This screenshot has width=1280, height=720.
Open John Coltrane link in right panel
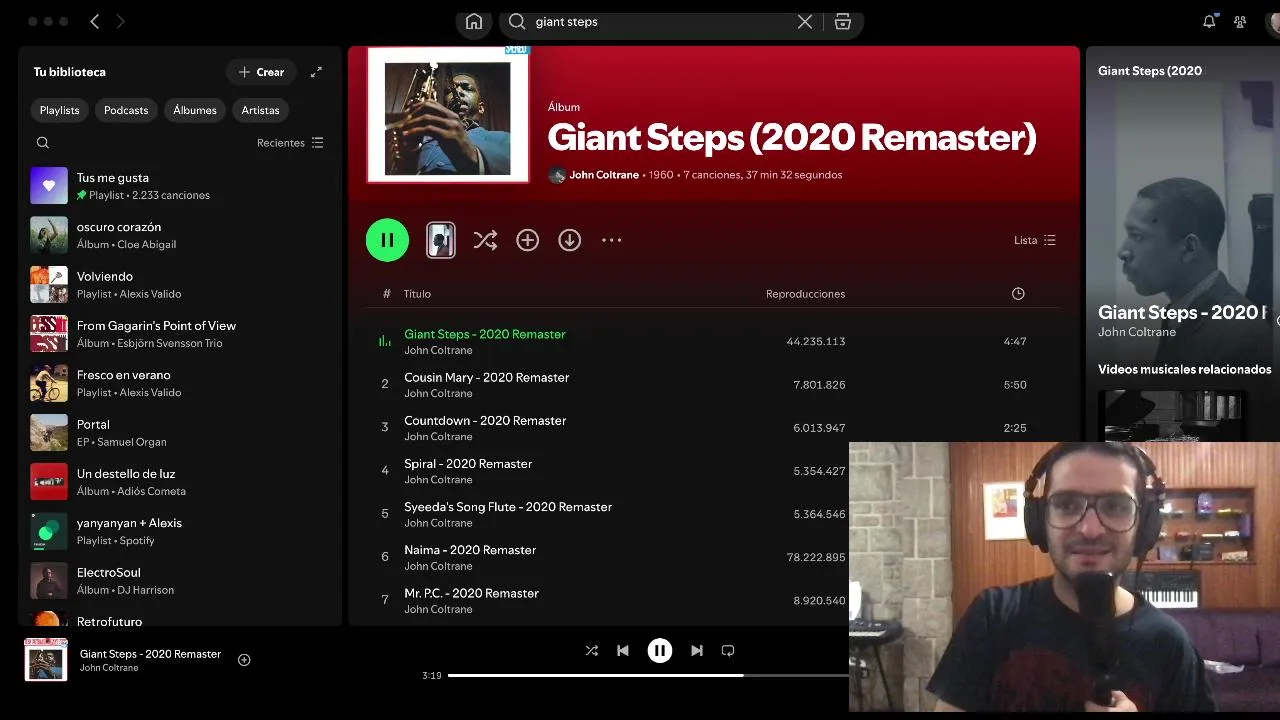[1137, 332]
